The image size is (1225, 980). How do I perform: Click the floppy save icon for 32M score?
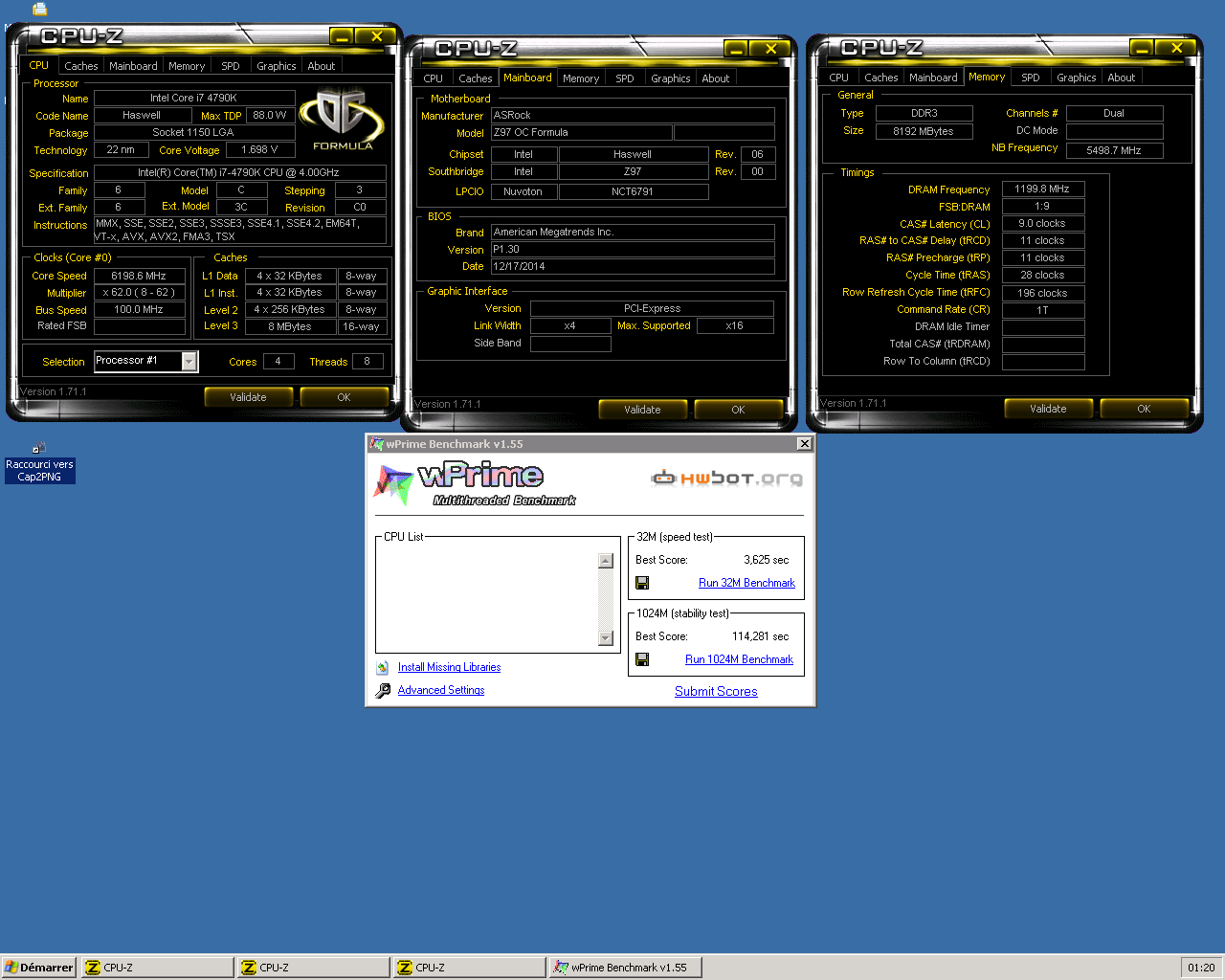[642, 583]
